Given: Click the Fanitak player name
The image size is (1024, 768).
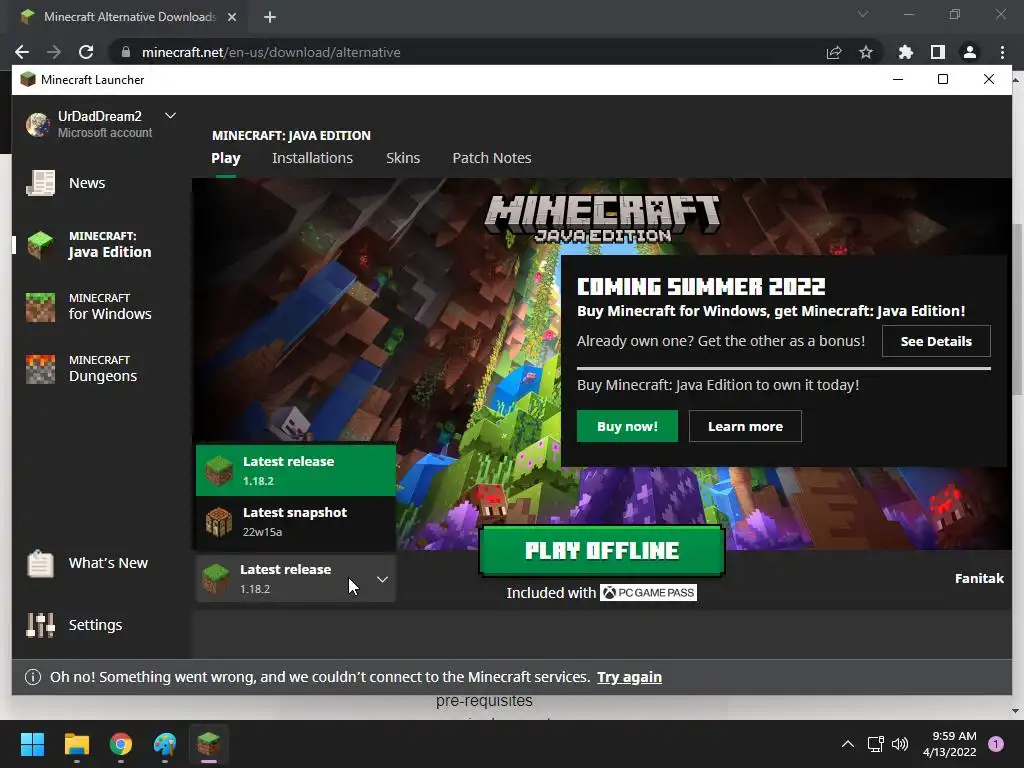Looking at the screenshot, I should 979,578.
